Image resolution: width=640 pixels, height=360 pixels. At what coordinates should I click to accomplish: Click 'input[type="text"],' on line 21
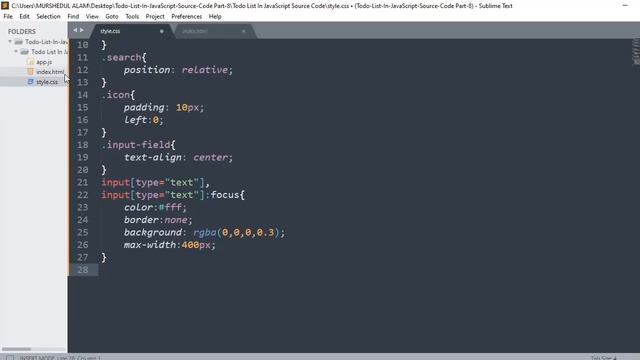pyautogui.click(x=156, y=182)
